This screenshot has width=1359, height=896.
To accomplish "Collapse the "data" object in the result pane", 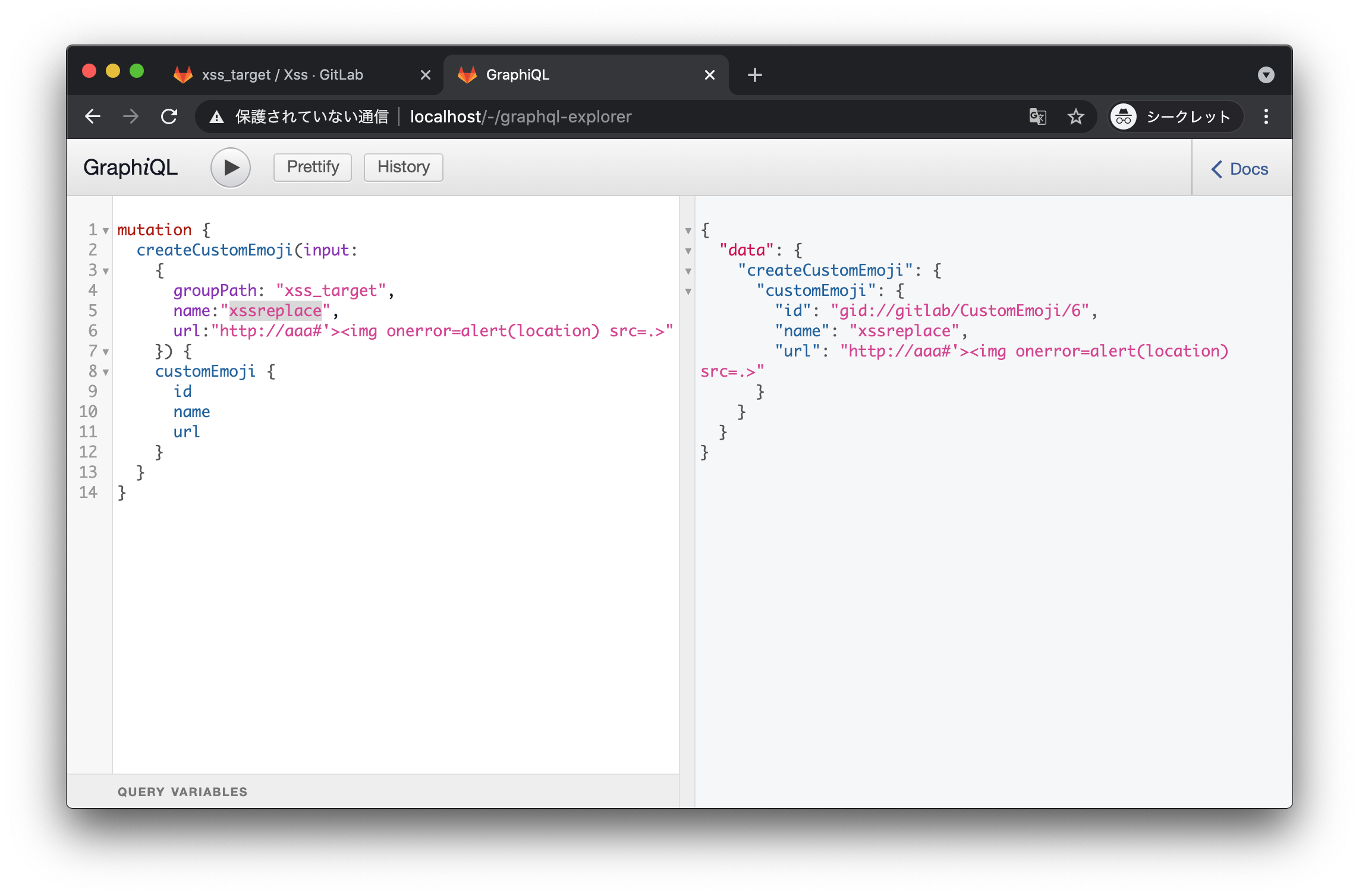I will point(688,251).
